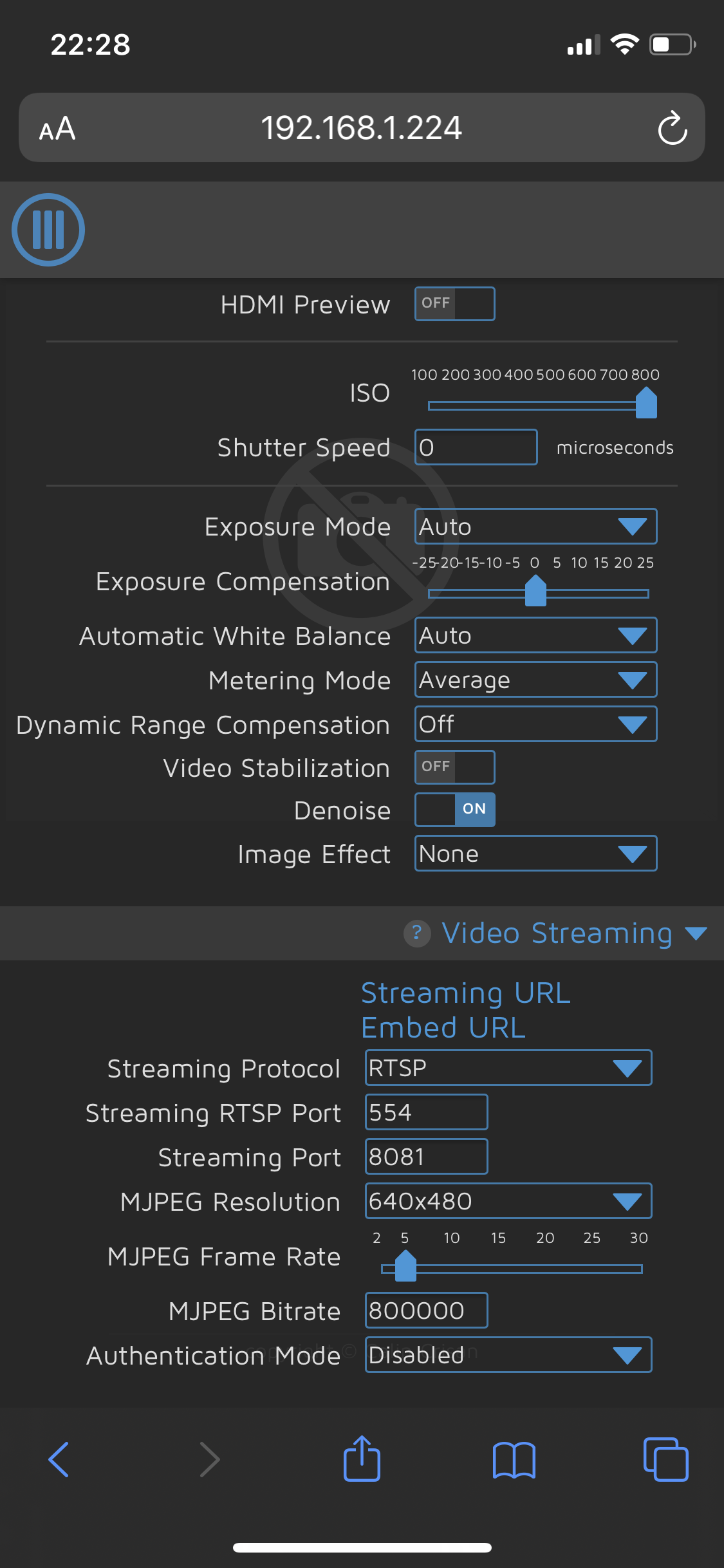Turn on HDMI Preview
This screenshot has height=1568, width=724.
point(454,303)
